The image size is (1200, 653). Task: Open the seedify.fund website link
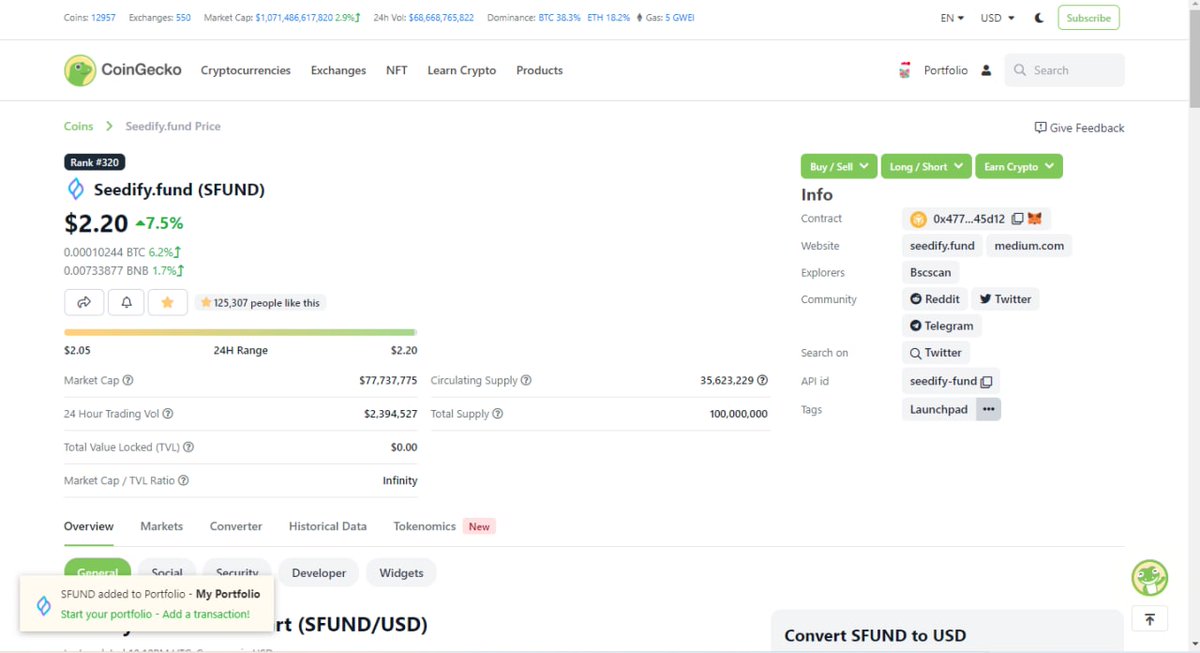click(x=942, y=246)
